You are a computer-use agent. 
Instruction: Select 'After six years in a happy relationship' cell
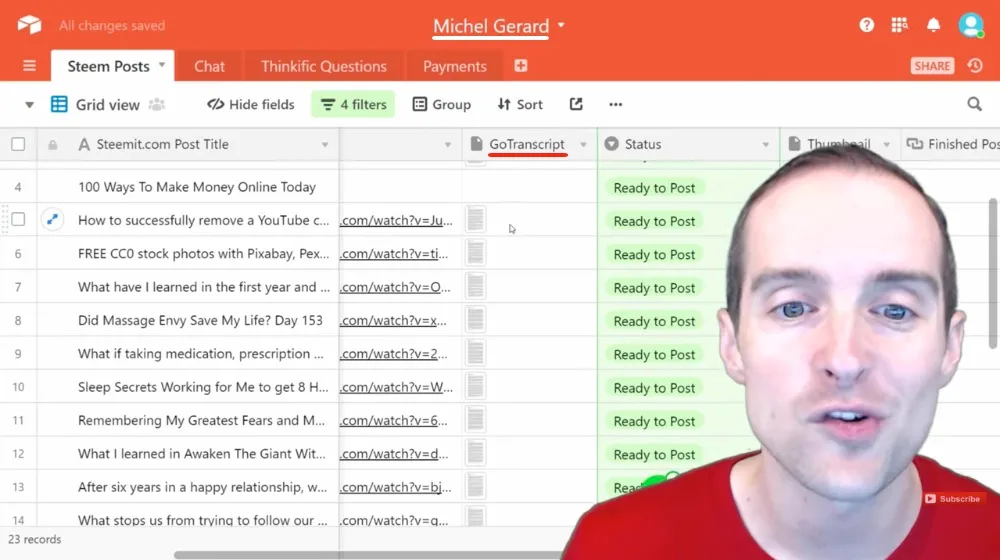pos(202,487)
